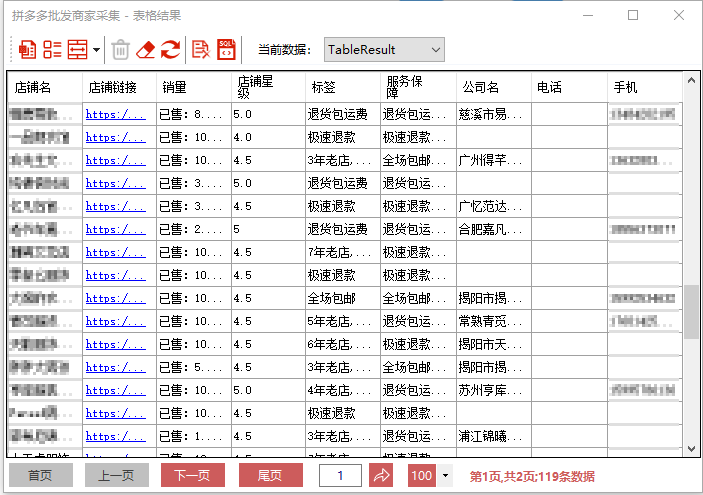
Task: Click the list view toolbar icon
Action: click(x=52, y=49)
